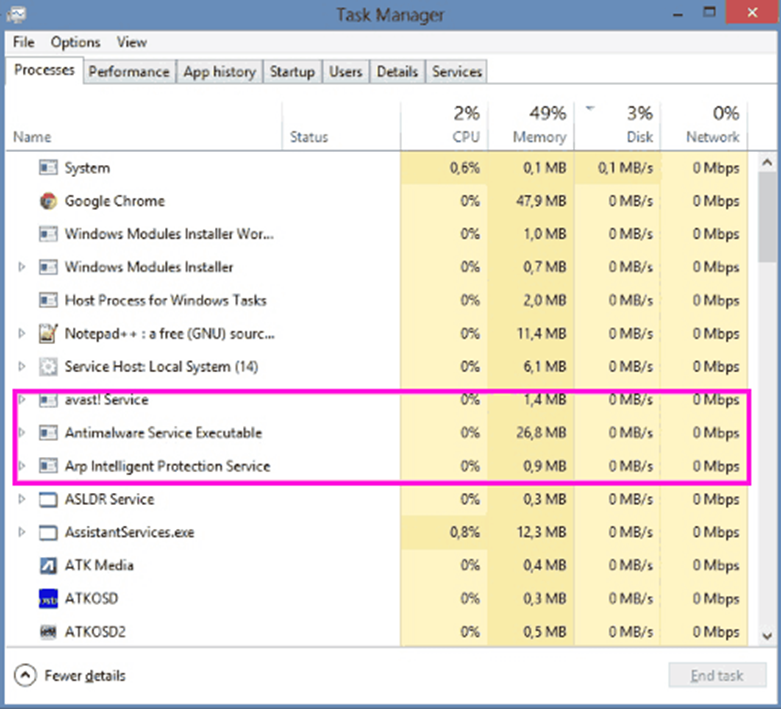
Task: Click System's 0,6% CPU value
Action: point(465,168)
